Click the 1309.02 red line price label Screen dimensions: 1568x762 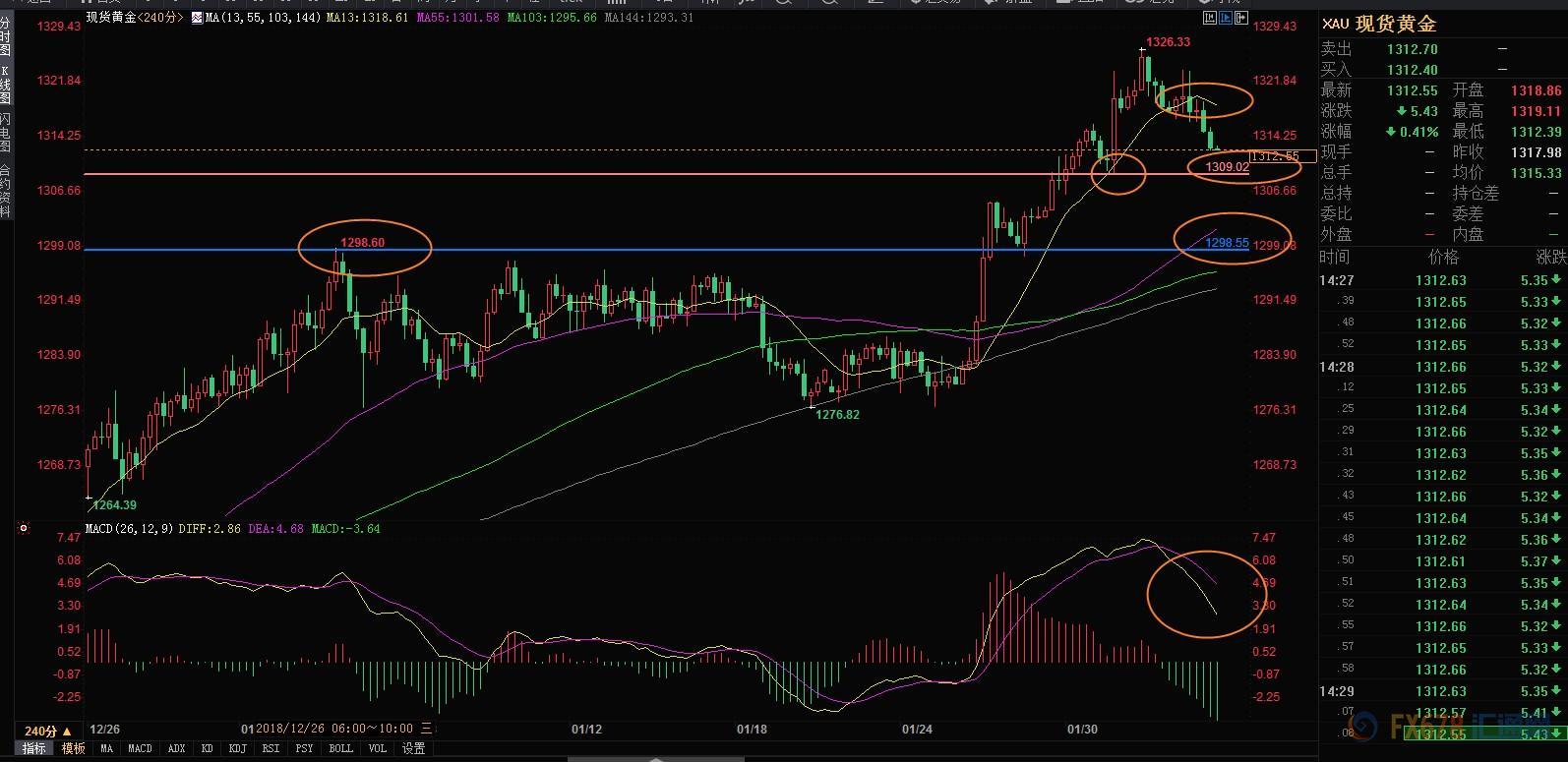pyautogui.click(x=1228, y=167)
